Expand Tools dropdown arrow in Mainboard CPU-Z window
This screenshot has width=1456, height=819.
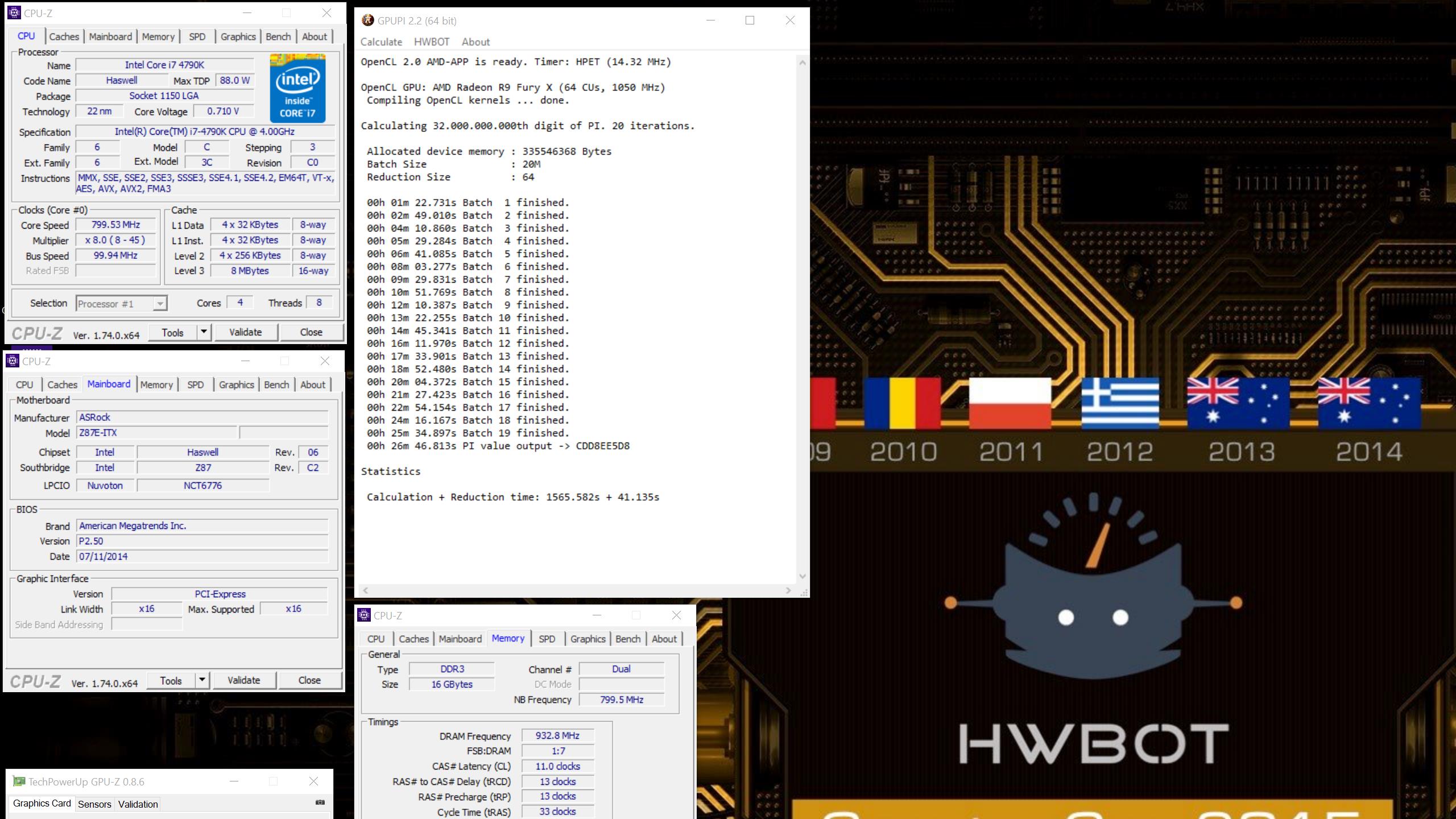pyautogui.click(x=202, y=680)
